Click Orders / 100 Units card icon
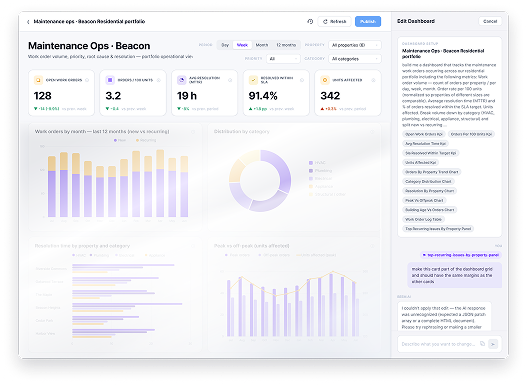Screen dimensions: 527x385 (x=110, y=80)
